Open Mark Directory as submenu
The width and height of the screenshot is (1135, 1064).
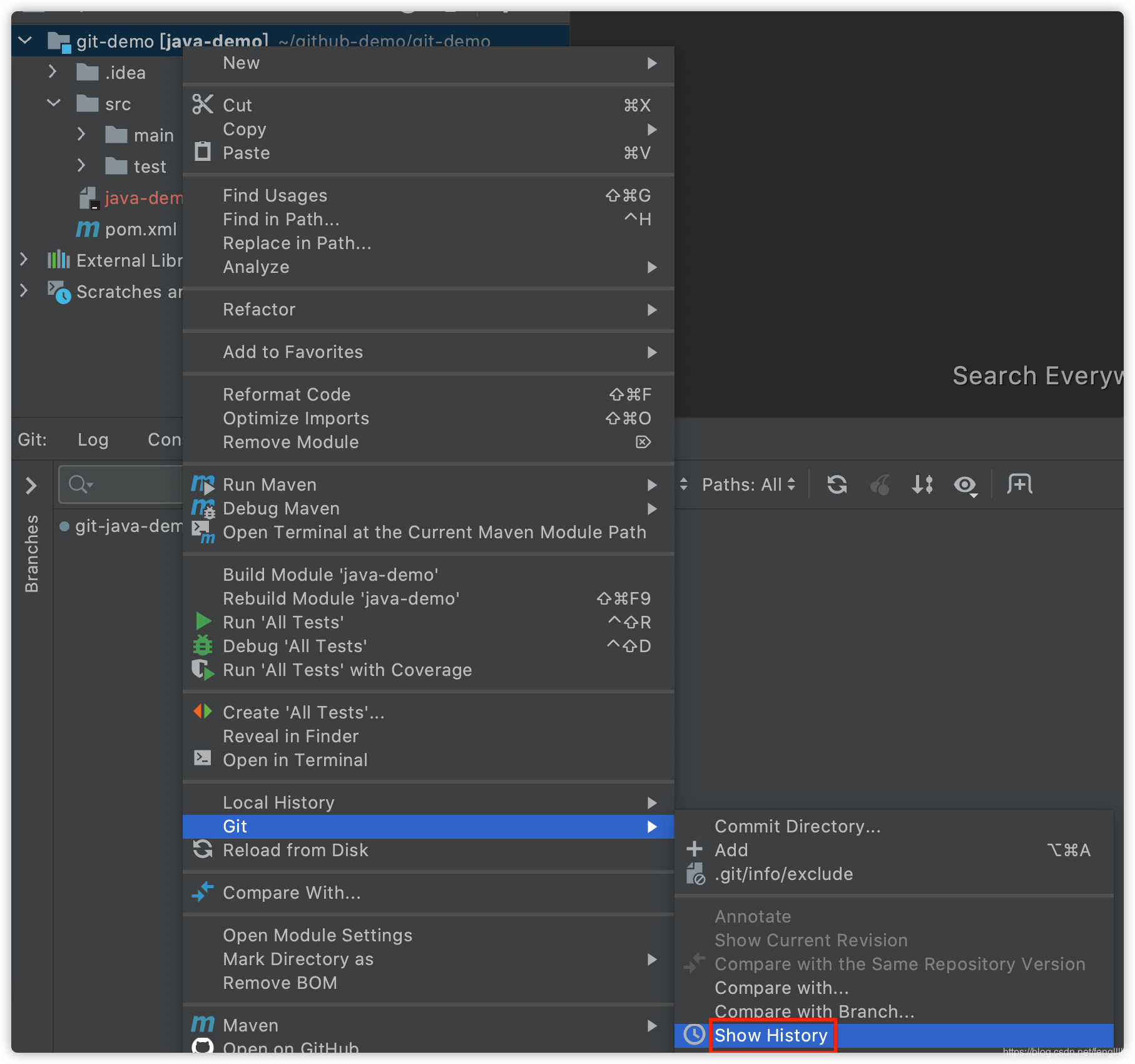pos(429,959)
